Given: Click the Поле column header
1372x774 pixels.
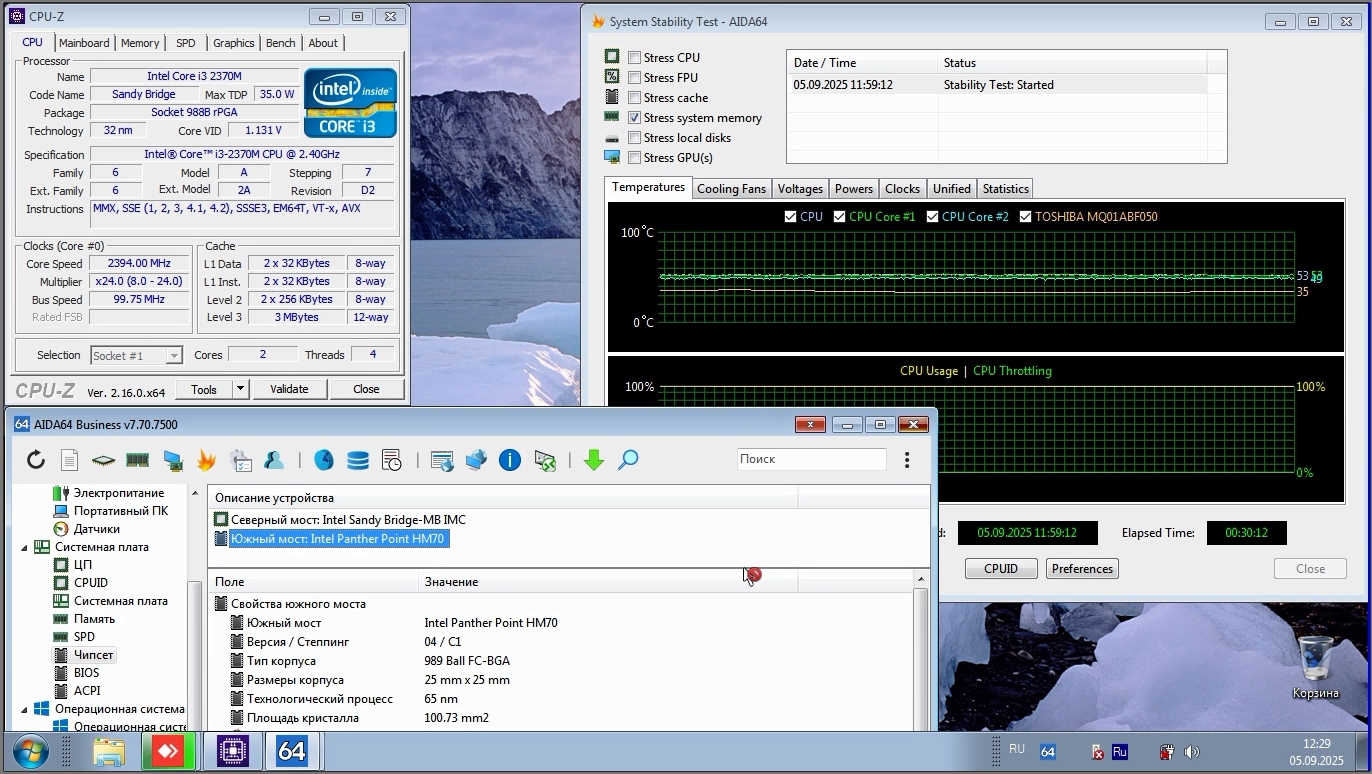Looking at the screenshot, I should pos(313,582).
